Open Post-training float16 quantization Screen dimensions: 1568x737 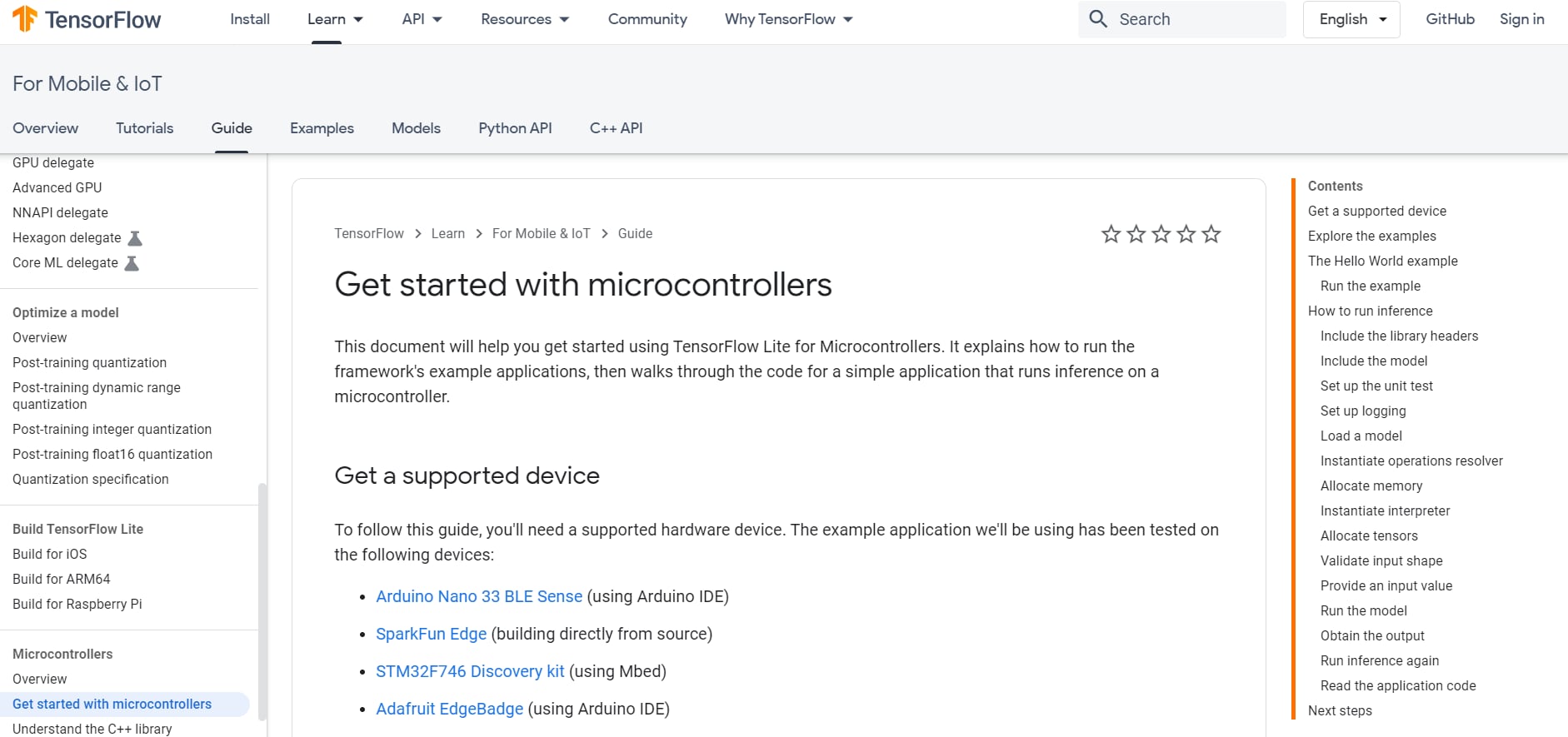tap(112, 454)
